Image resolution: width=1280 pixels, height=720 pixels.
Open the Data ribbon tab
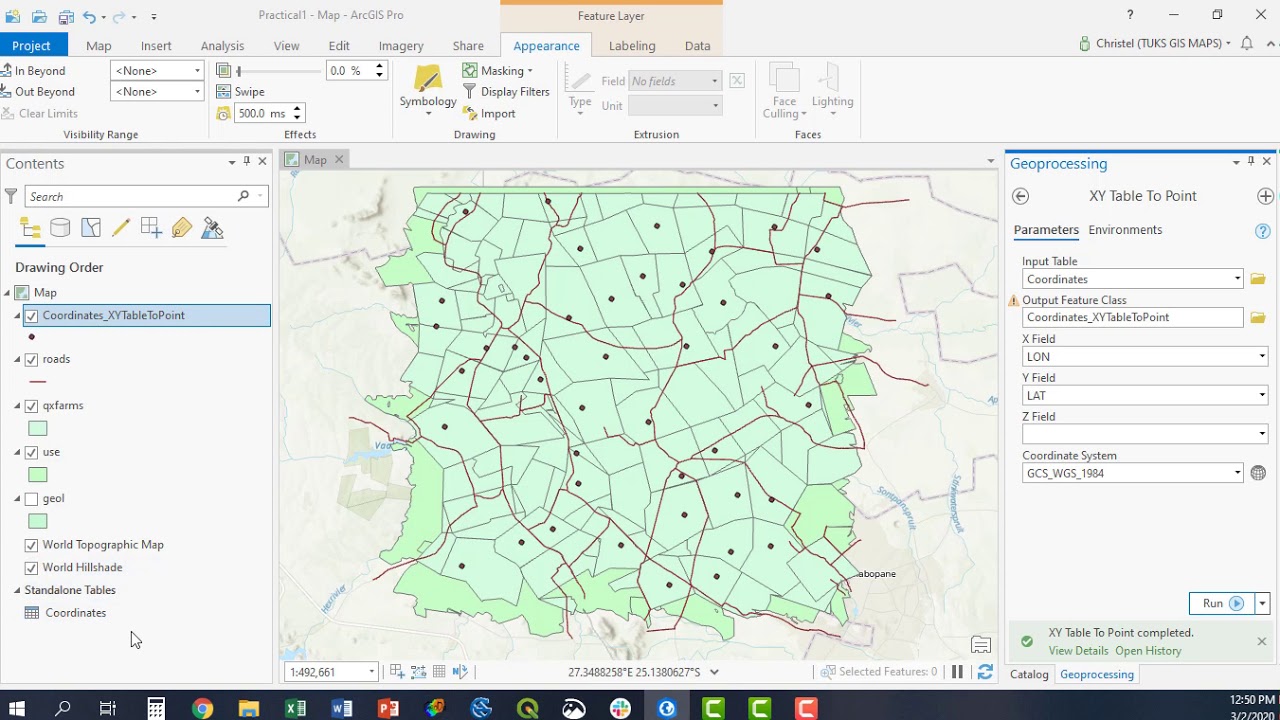[697, 45]
